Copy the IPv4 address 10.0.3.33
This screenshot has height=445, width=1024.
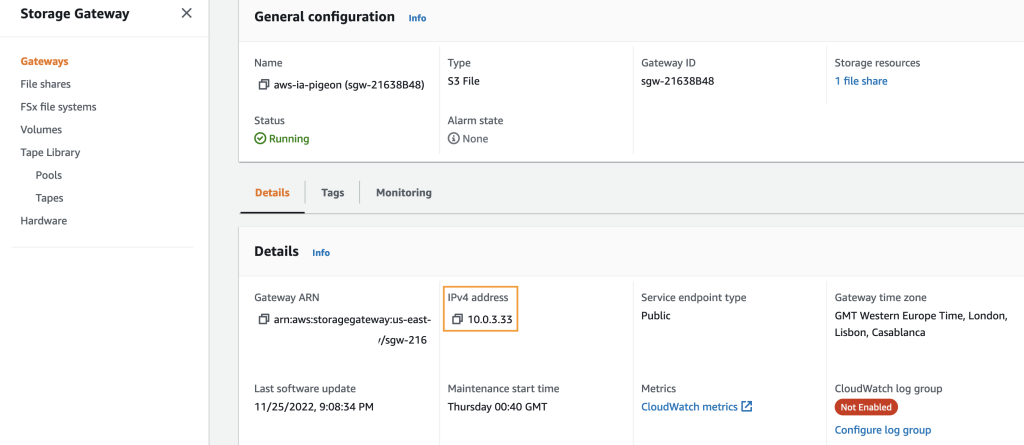(457, 319)
